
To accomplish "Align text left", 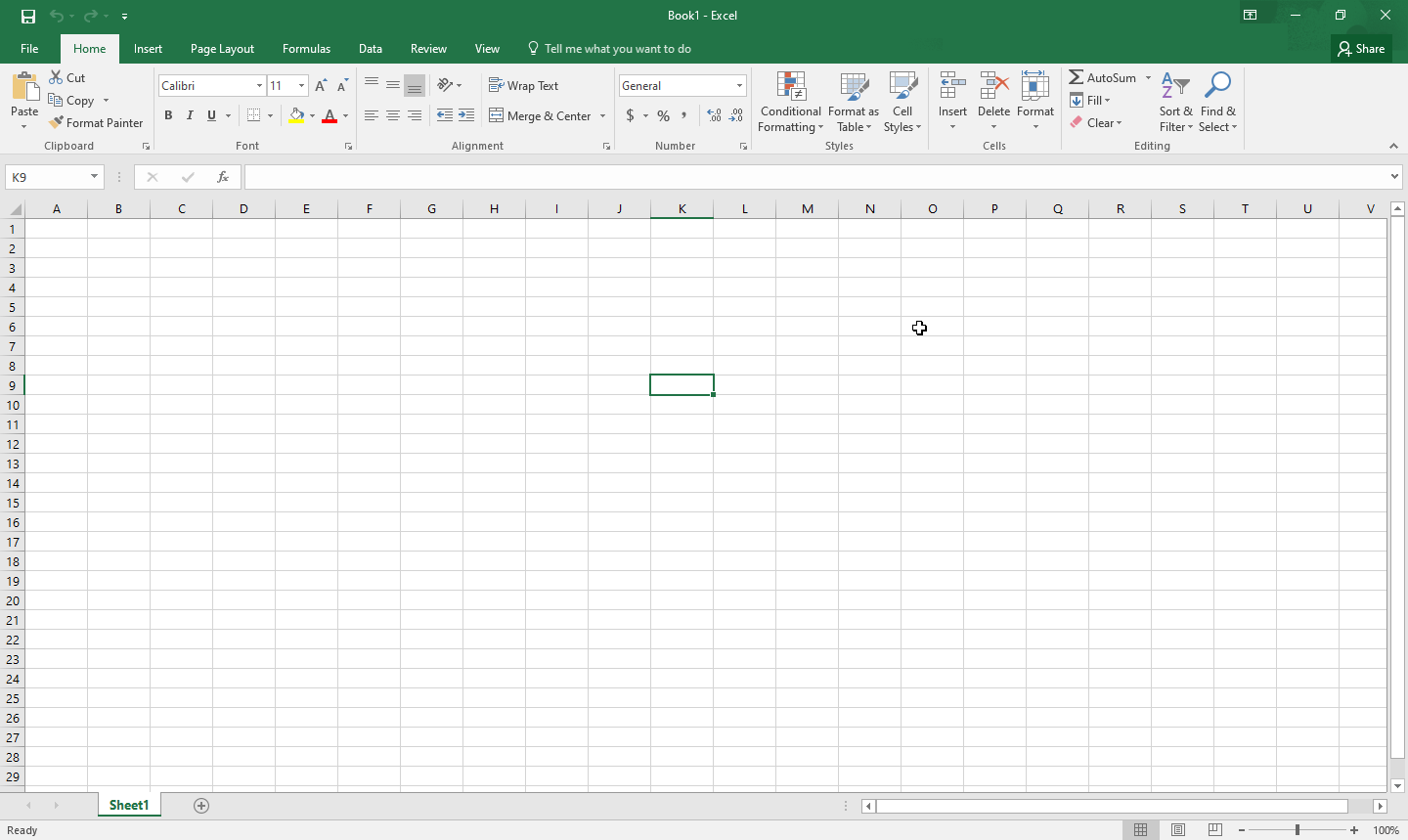I will (x=372, y=115).
